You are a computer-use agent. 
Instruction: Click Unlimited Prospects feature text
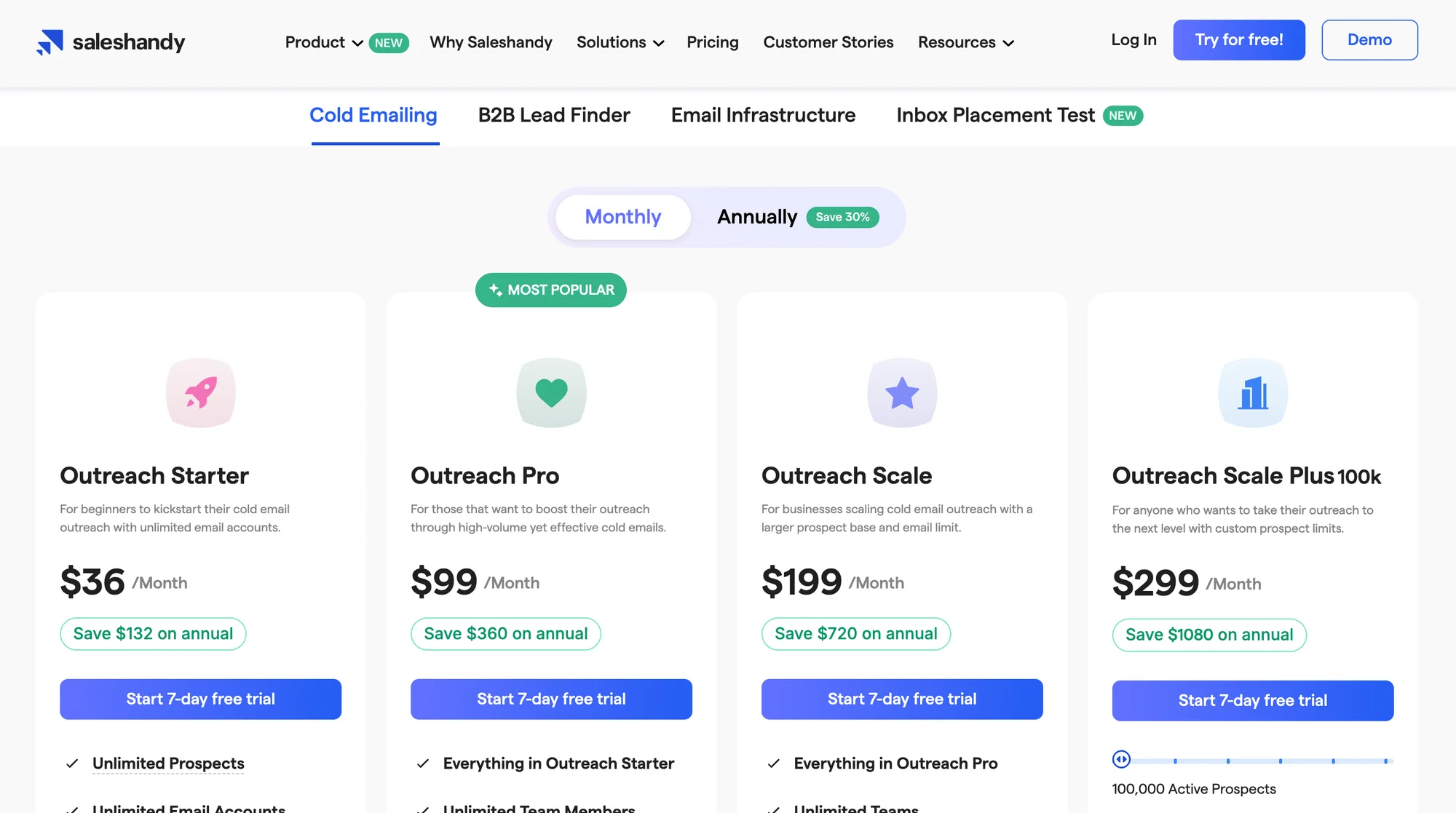click(x=168, y=764)
